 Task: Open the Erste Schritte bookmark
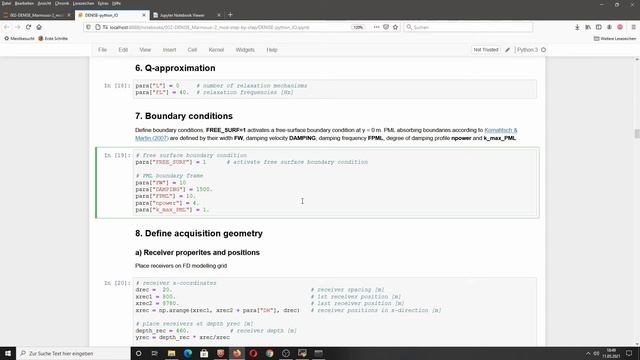click(53, 38)
